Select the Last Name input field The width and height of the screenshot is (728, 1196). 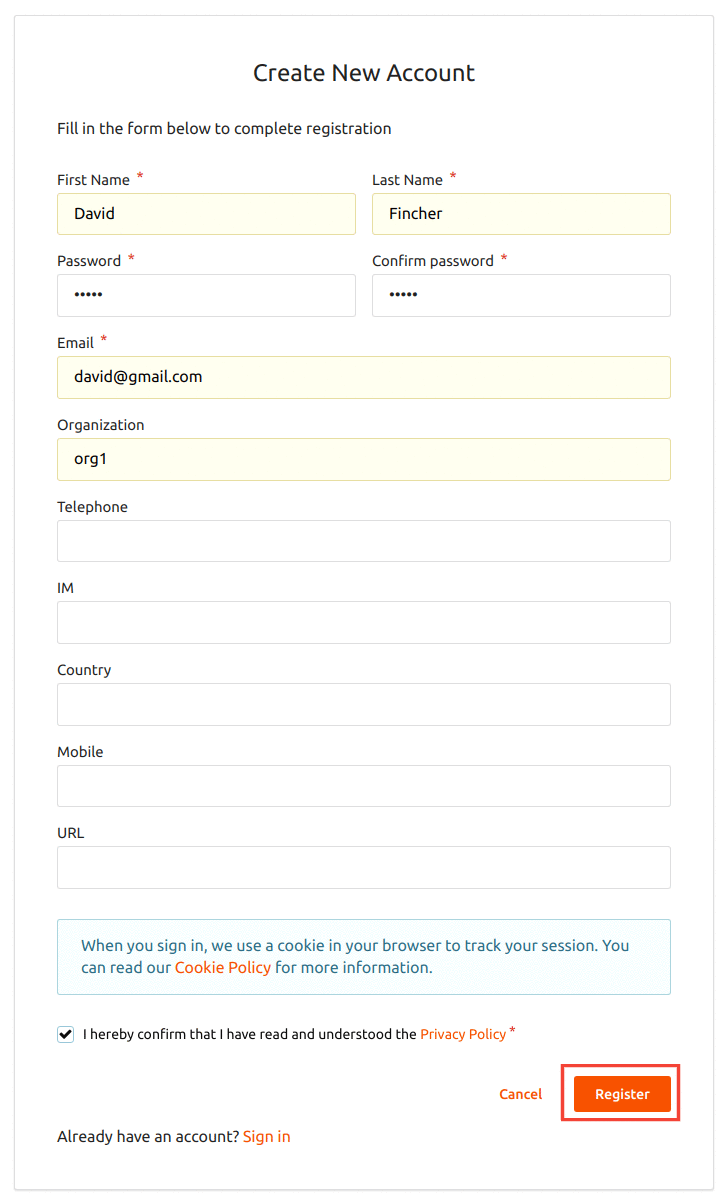521,214
